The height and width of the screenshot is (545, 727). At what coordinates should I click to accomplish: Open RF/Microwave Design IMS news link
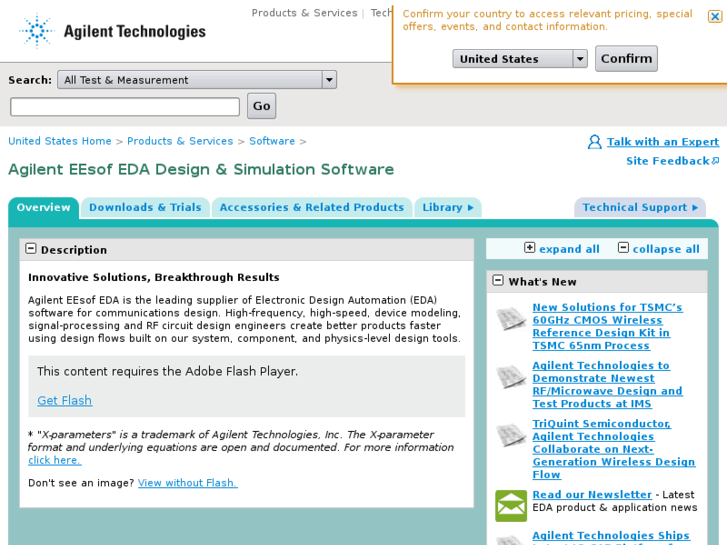(607, 385)
